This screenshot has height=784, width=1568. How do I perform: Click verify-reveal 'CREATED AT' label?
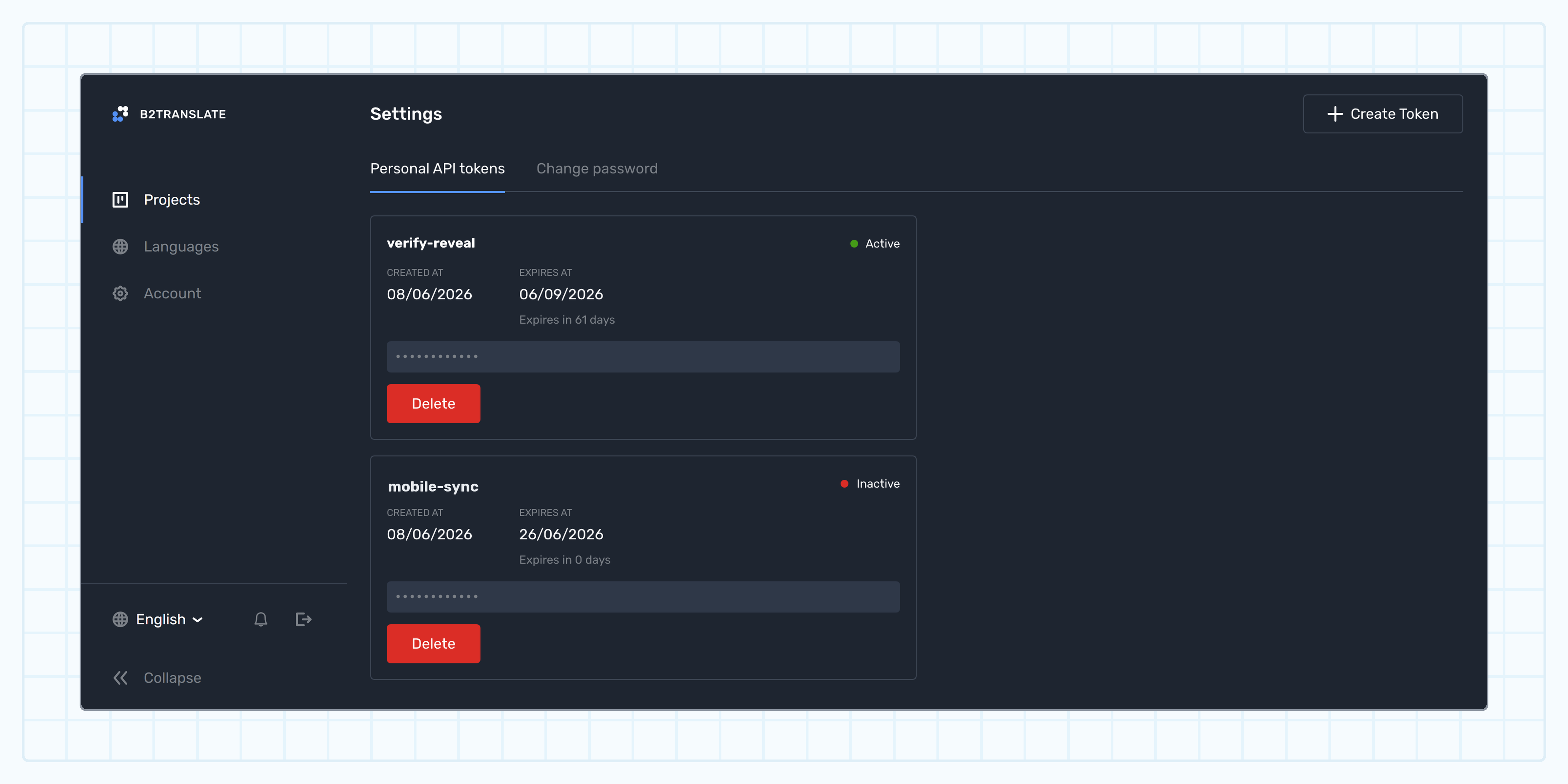[x=414, y=273]
